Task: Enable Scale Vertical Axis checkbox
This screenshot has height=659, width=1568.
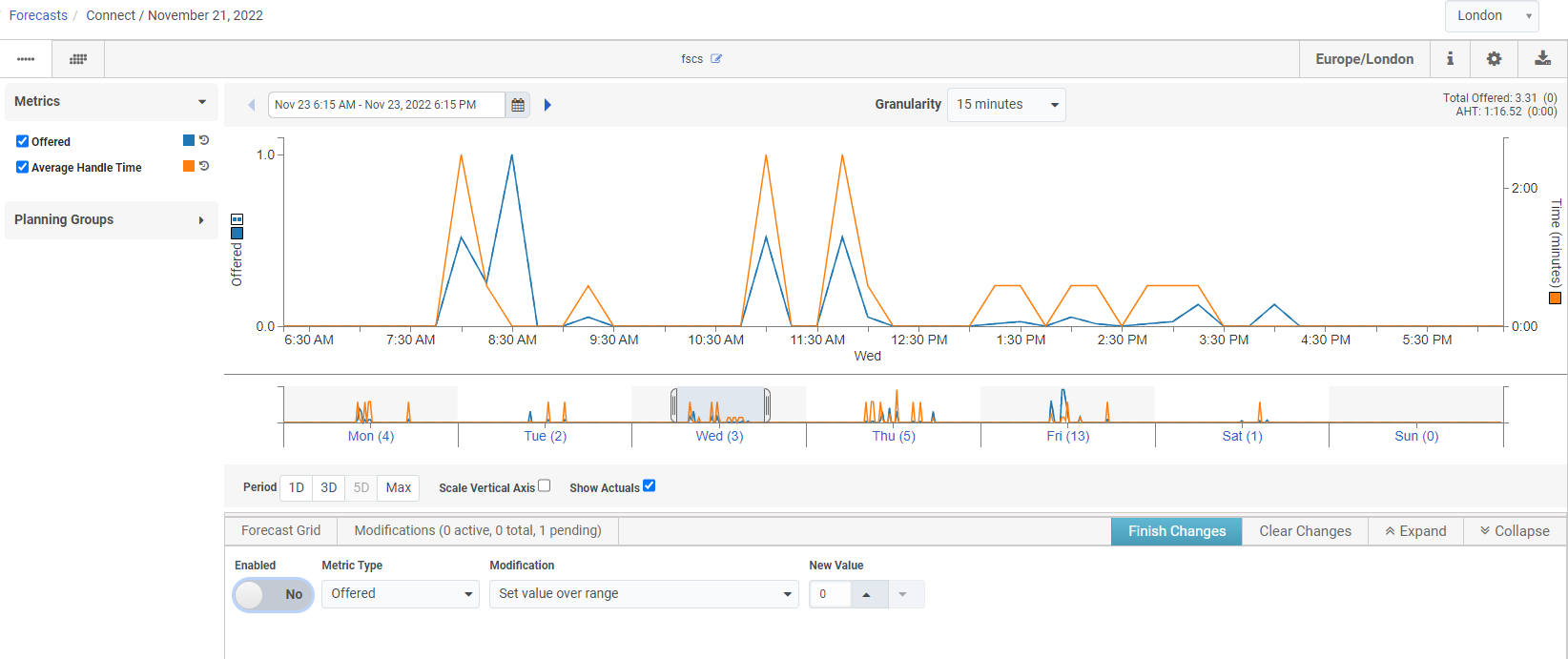Action: point(545,485)
